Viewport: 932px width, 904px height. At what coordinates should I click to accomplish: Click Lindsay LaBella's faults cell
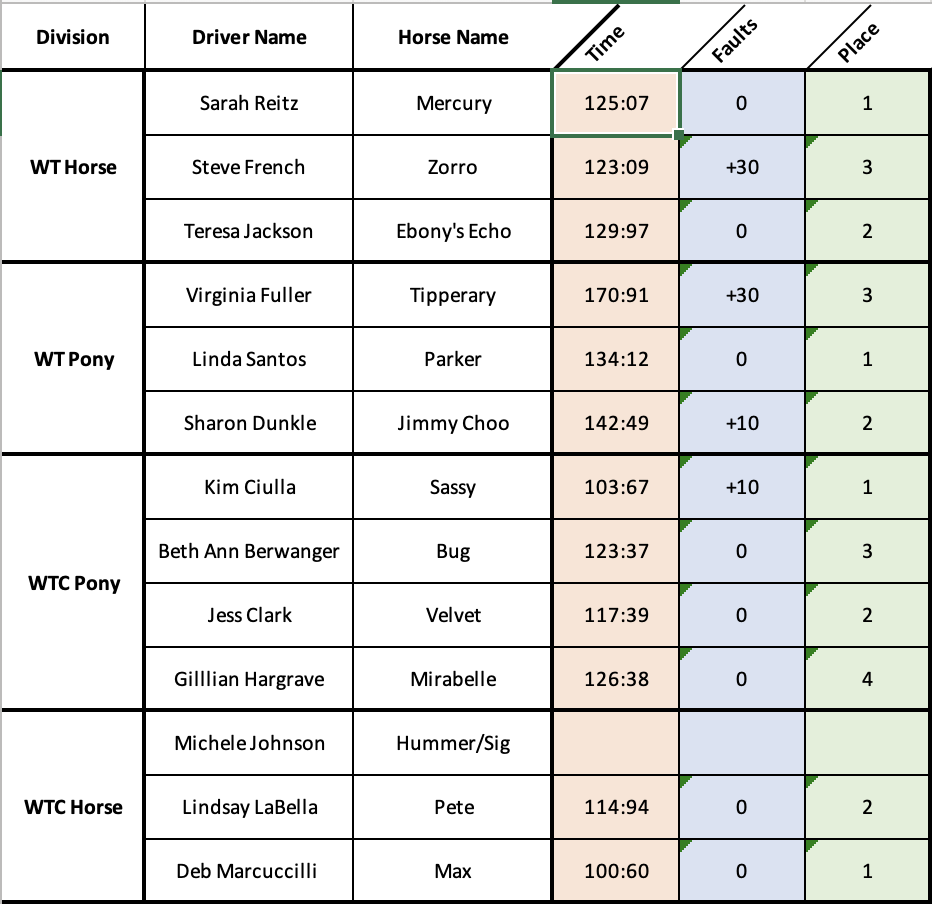pos(742,807)
